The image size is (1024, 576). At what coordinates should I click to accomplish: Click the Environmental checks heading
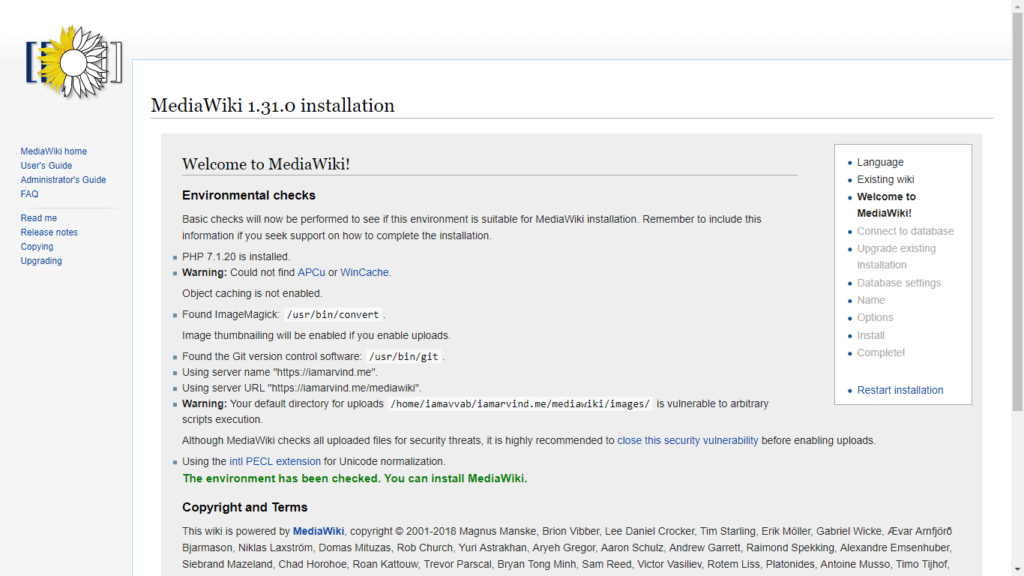(249, 195)
